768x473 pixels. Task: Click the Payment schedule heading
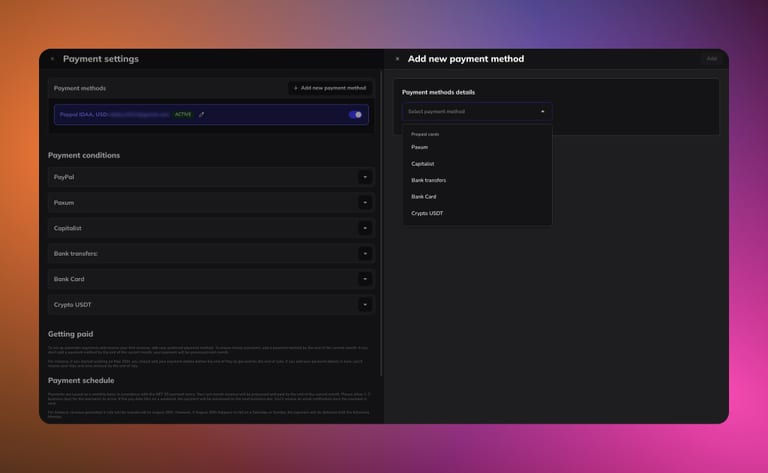coord(81,380)
